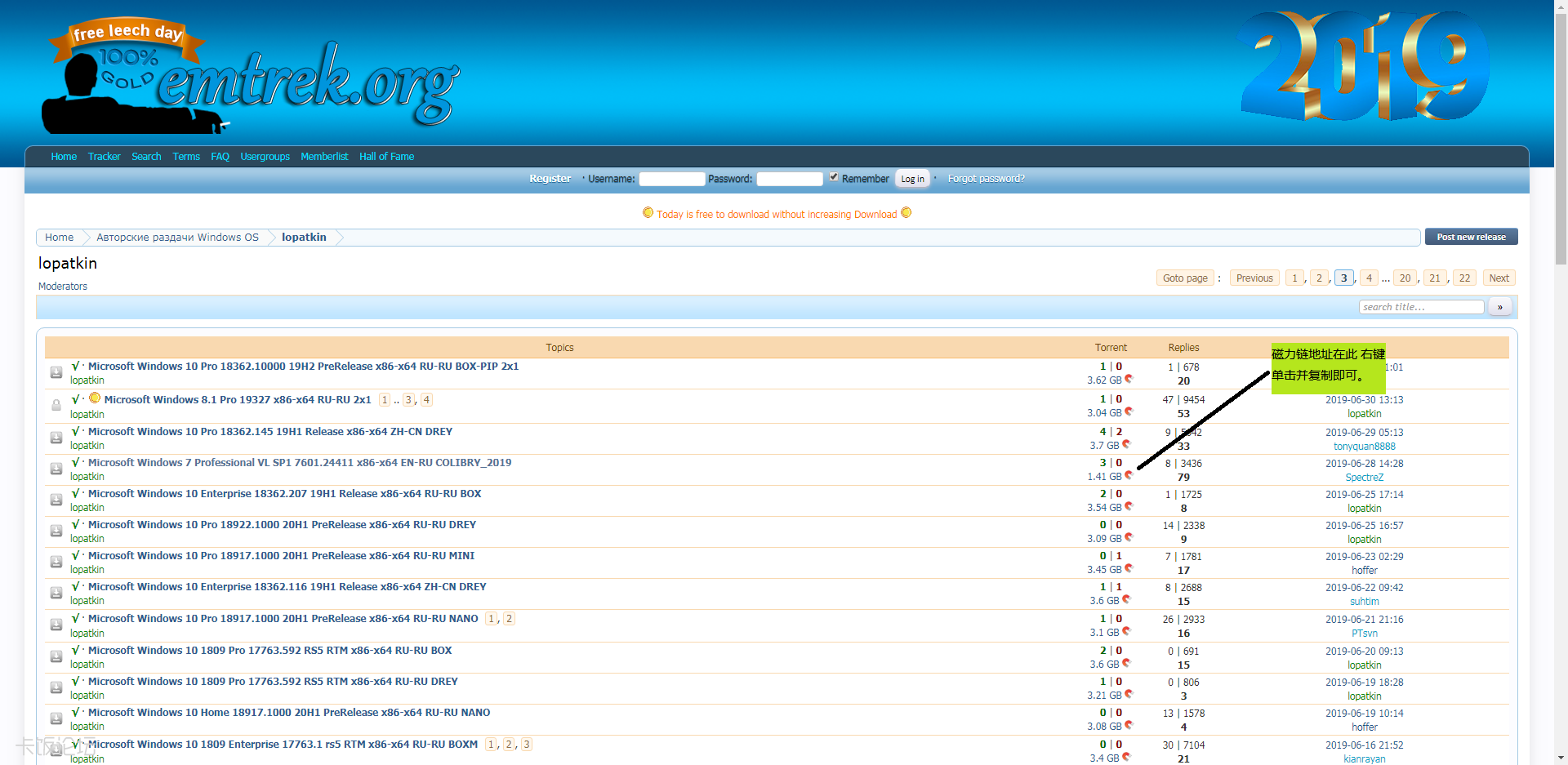
Task: Jump to page 22 in pagination
Action: 1464,278
